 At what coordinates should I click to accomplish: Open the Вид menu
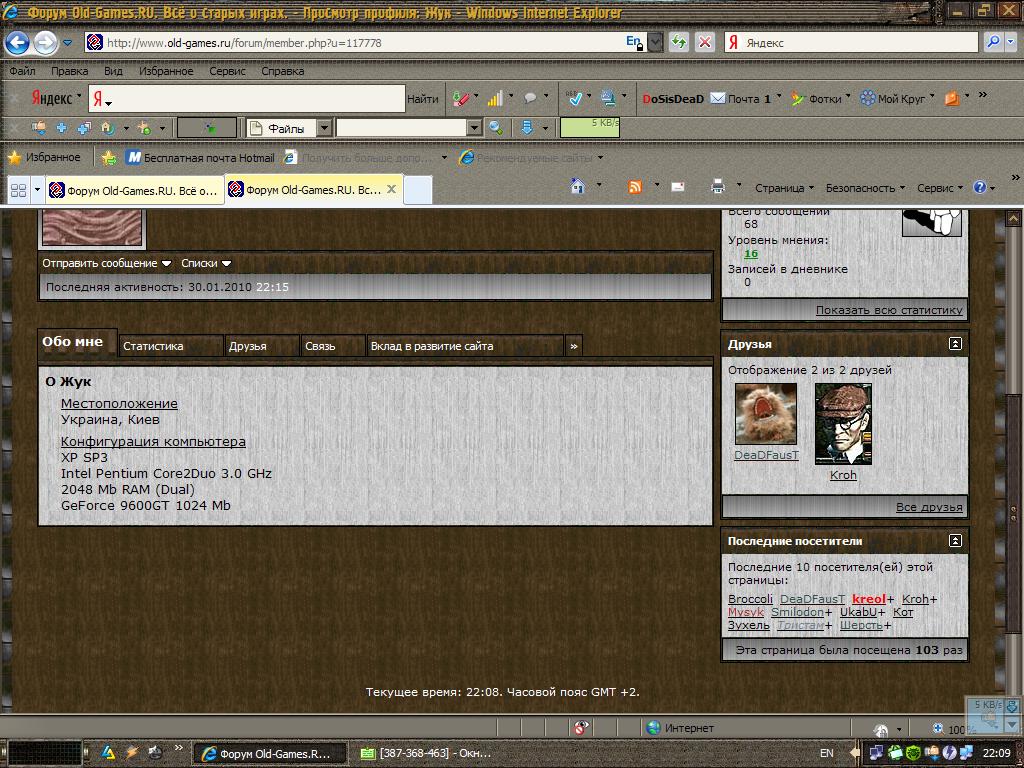click(113, 71)
